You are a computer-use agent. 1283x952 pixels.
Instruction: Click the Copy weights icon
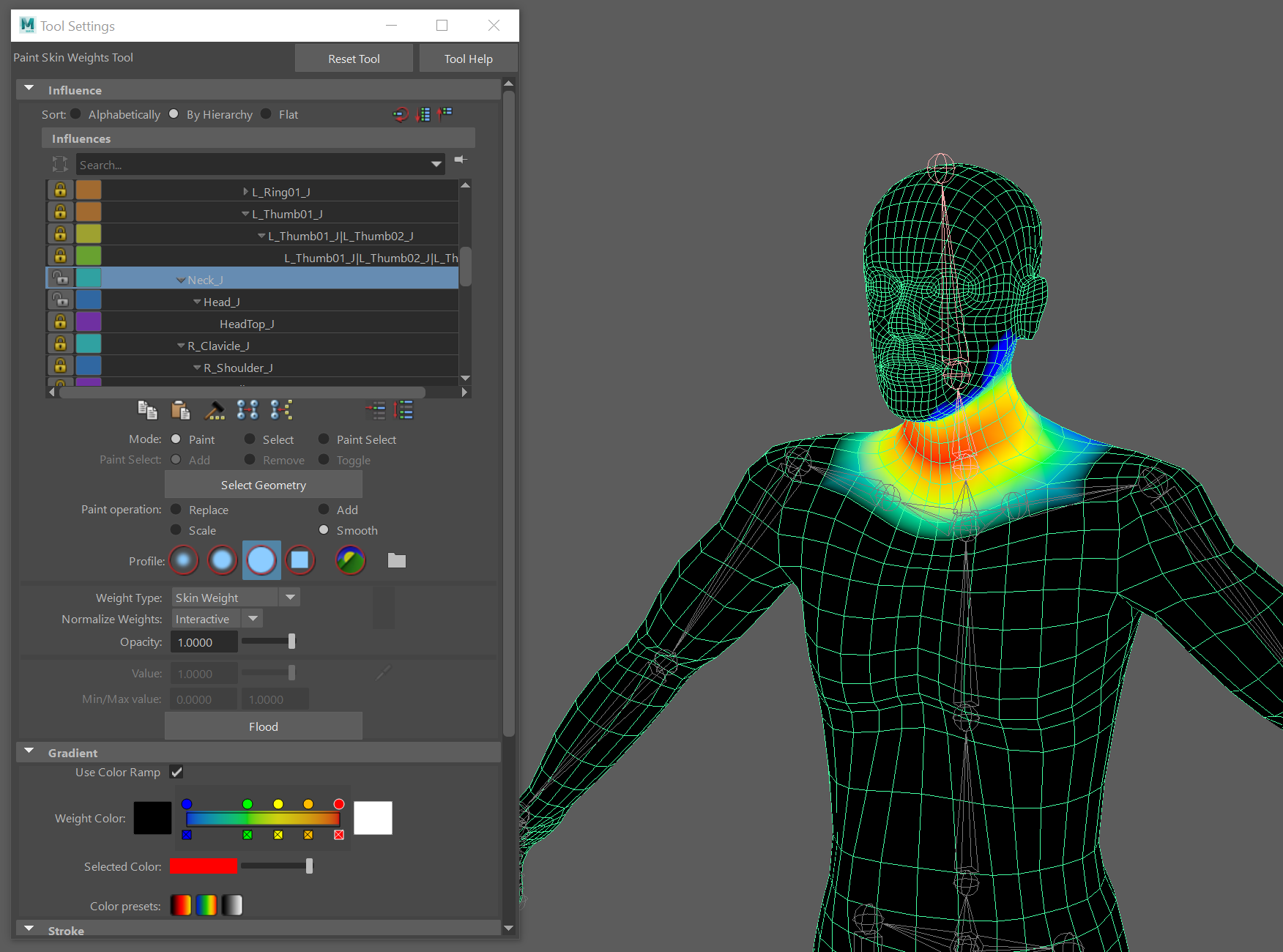(147, 410)
